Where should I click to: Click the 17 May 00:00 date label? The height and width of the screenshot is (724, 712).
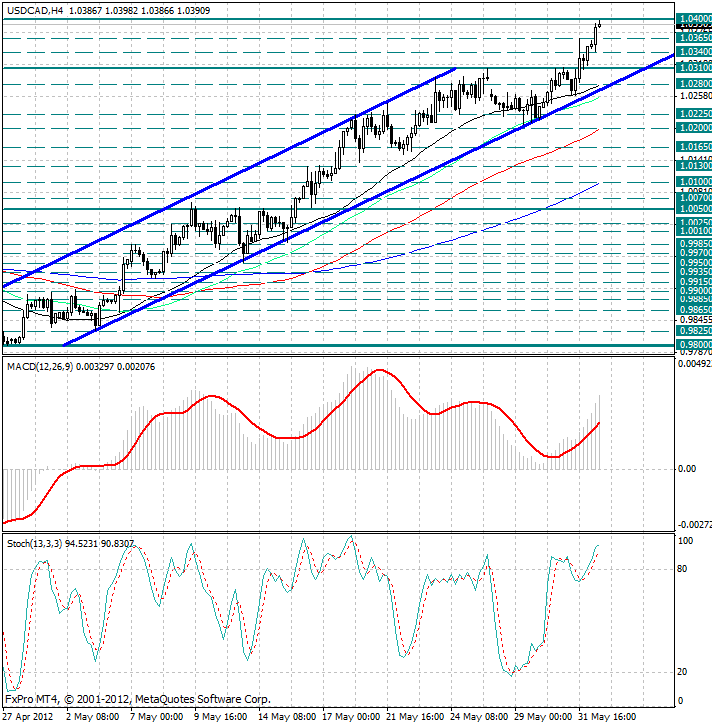[351, 717]
